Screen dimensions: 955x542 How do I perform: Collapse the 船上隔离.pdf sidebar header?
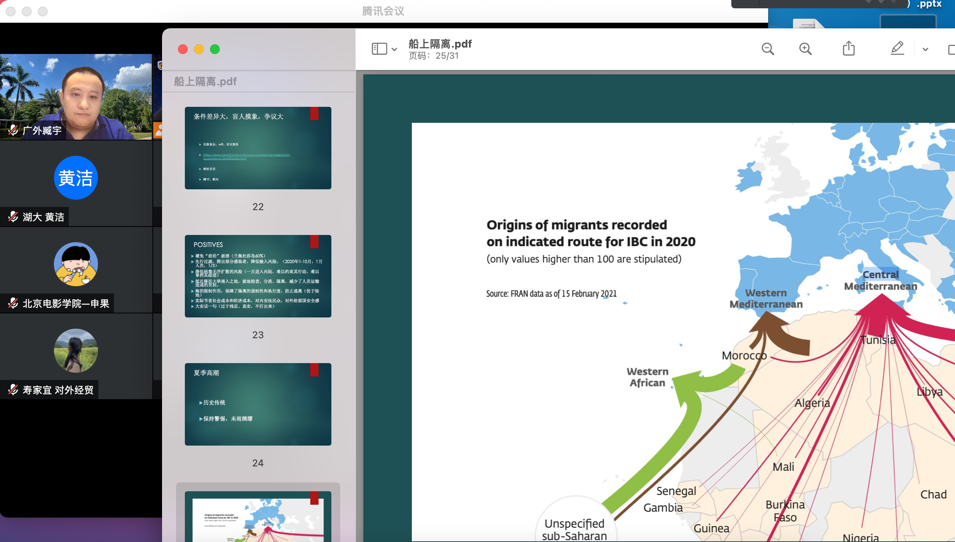(x=206, y=82)
